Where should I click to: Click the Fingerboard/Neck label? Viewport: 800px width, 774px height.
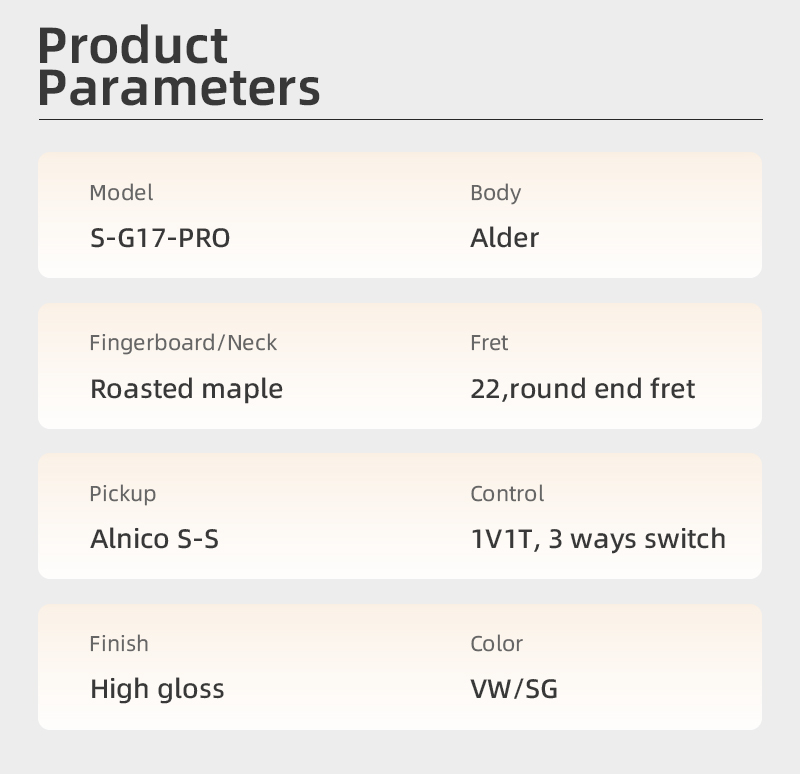pyautogui.click(x=183, y=343)
